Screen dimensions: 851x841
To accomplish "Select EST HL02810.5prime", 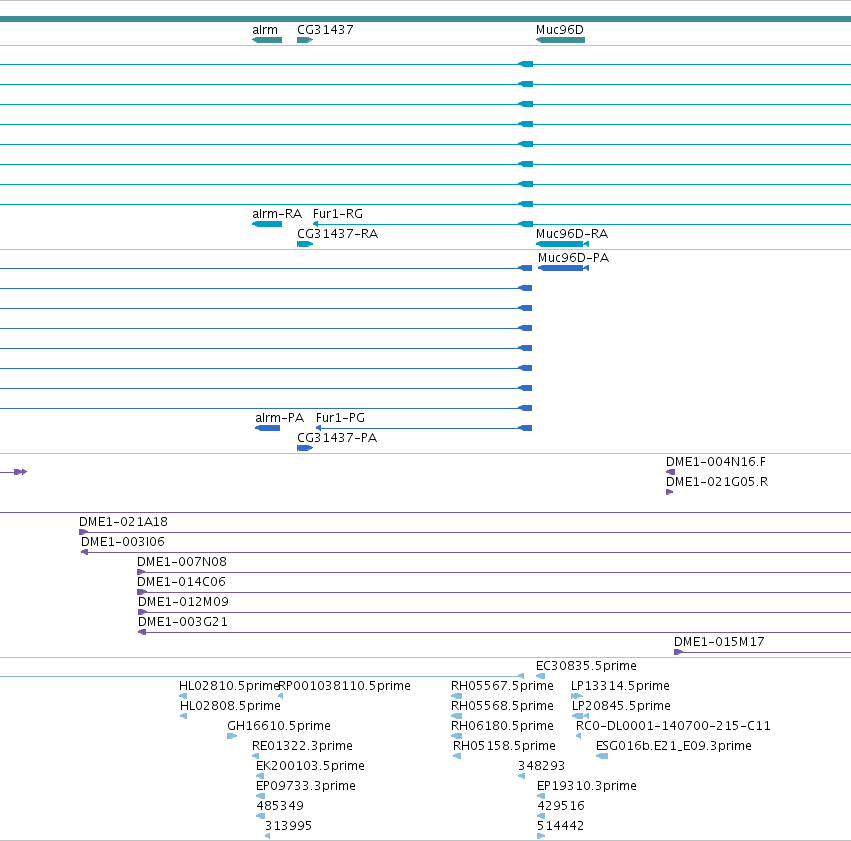I will tap(183, 696).
